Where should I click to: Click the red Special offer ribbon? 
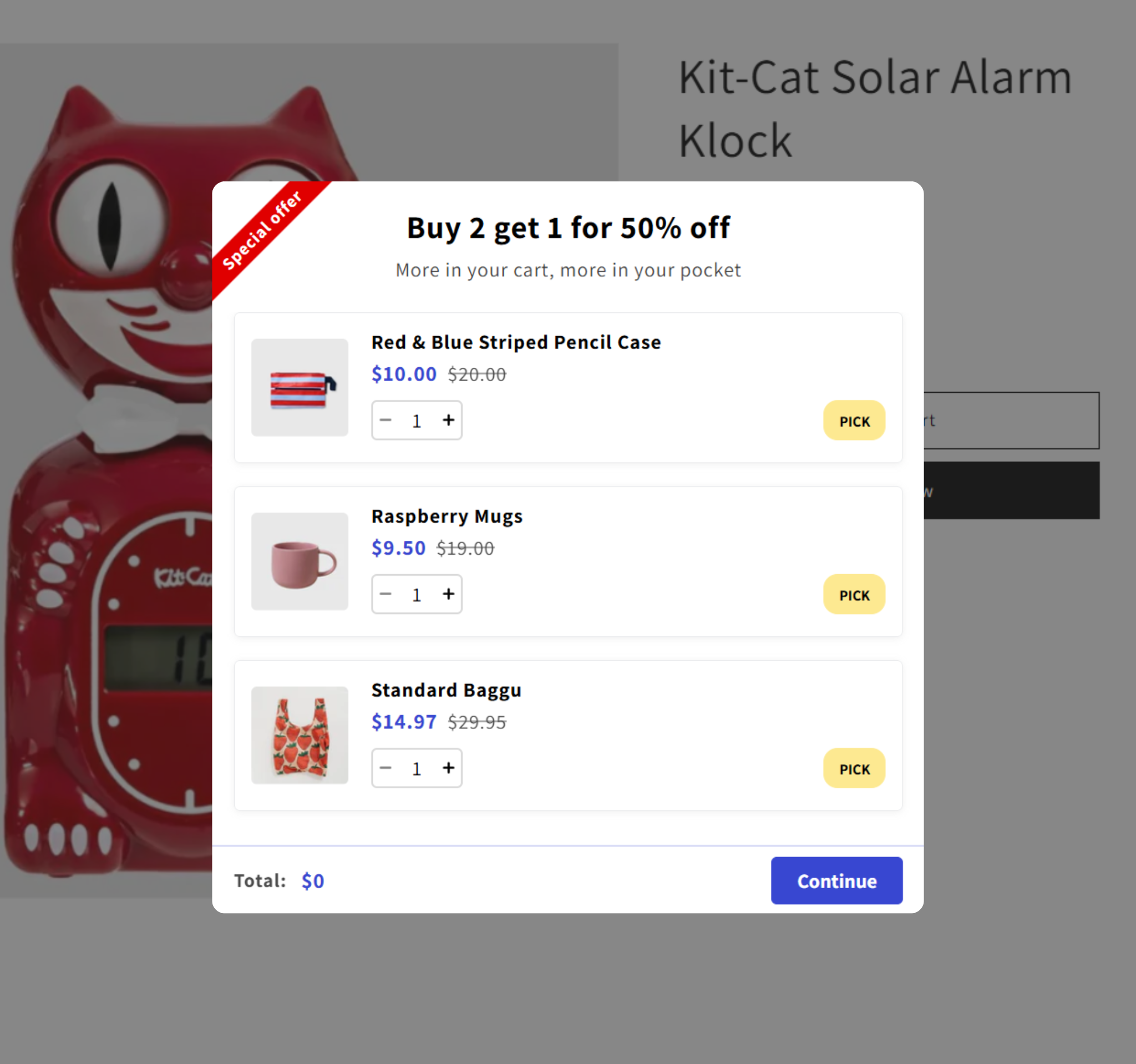tap(263, 230)
